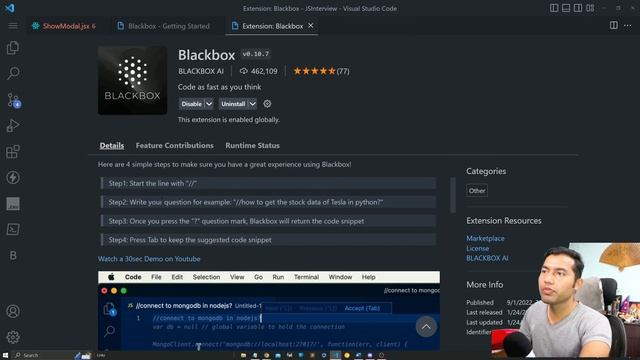Open File Explorer from the taskbar
Image resolution: width=640 pixels, height=360 pixels.
243,356
